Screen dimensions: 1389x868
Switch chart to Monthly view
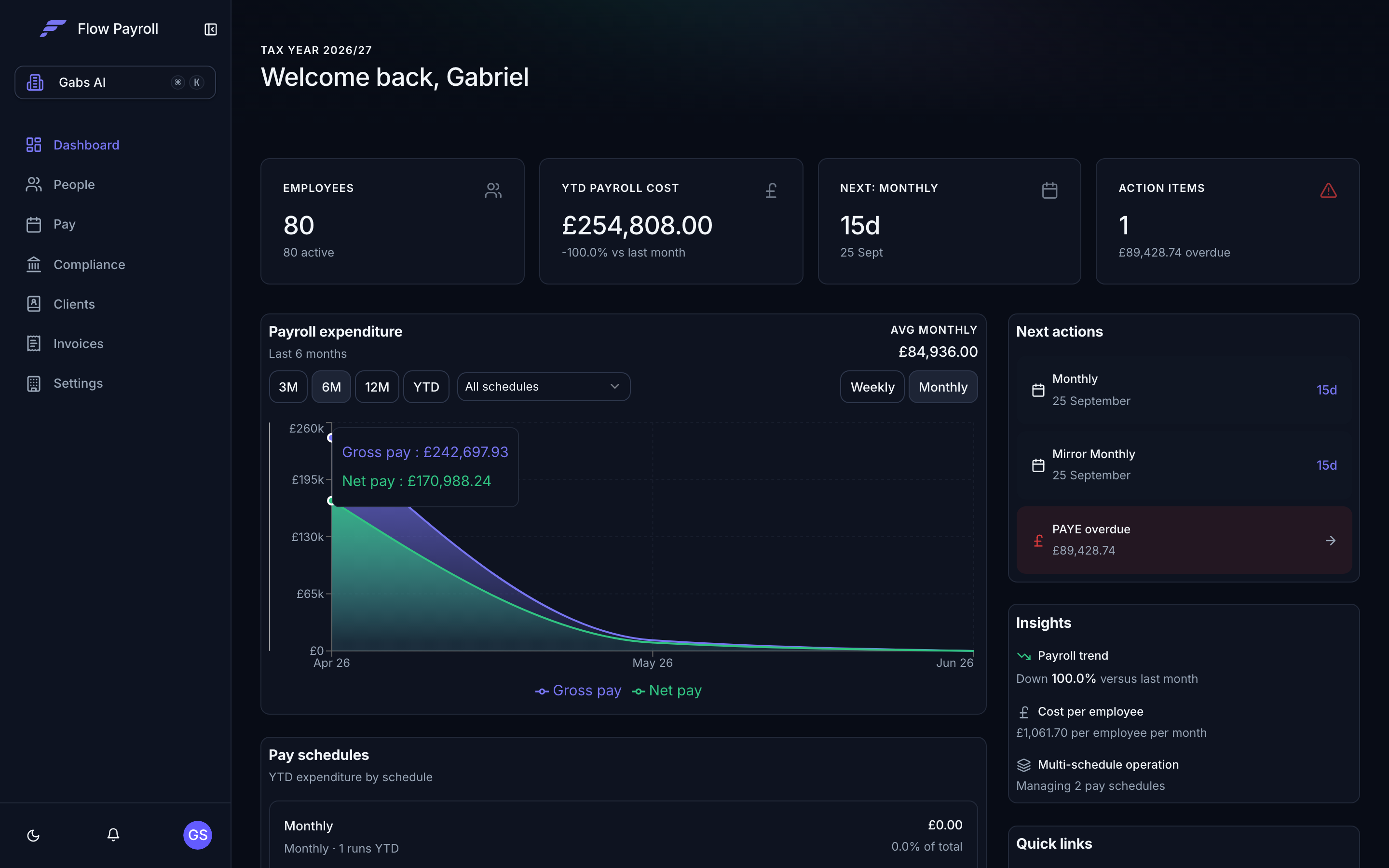[x=943, y=387]
